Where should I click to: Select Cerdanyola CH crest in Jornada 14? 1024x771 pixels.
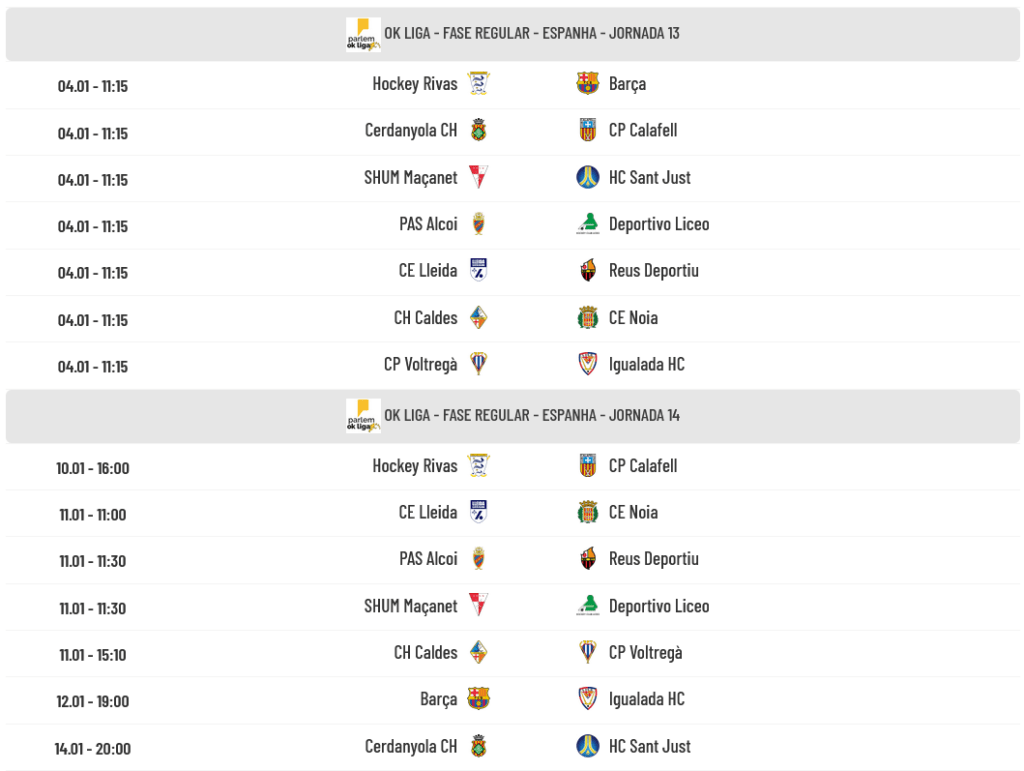click(x=479, y=746)
